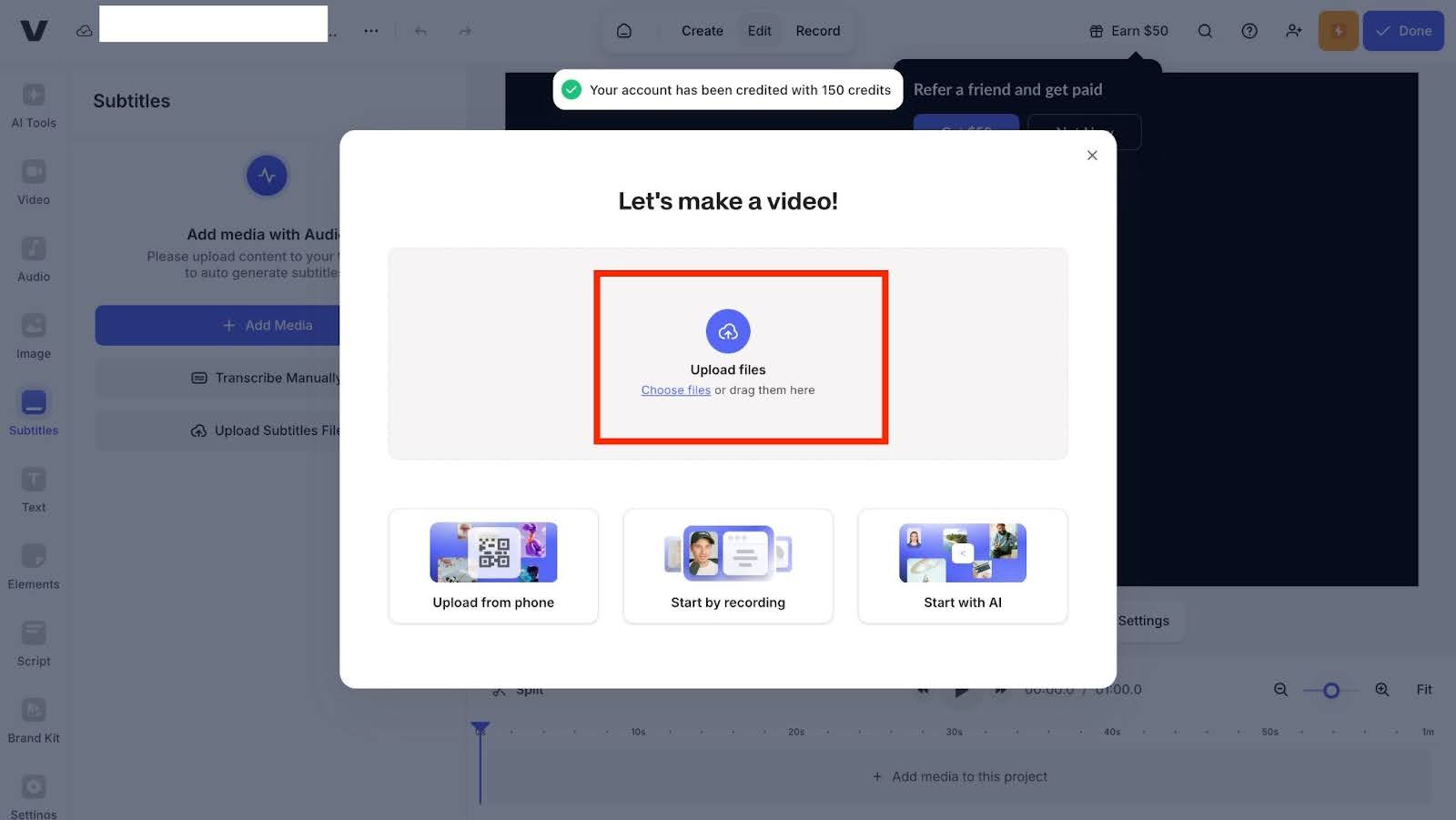Zoom out the timeline with minus magnifier
Image resolution: width=1456 pixels, height=820 pixels.
[x=1280, y=690]
